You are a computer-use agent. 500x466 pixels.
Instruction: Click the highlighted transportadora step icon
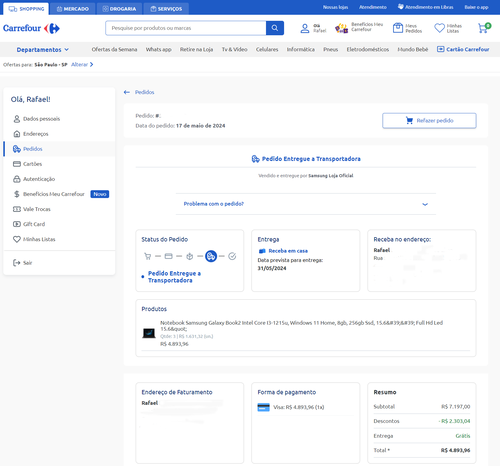click(x=211, y=256)
